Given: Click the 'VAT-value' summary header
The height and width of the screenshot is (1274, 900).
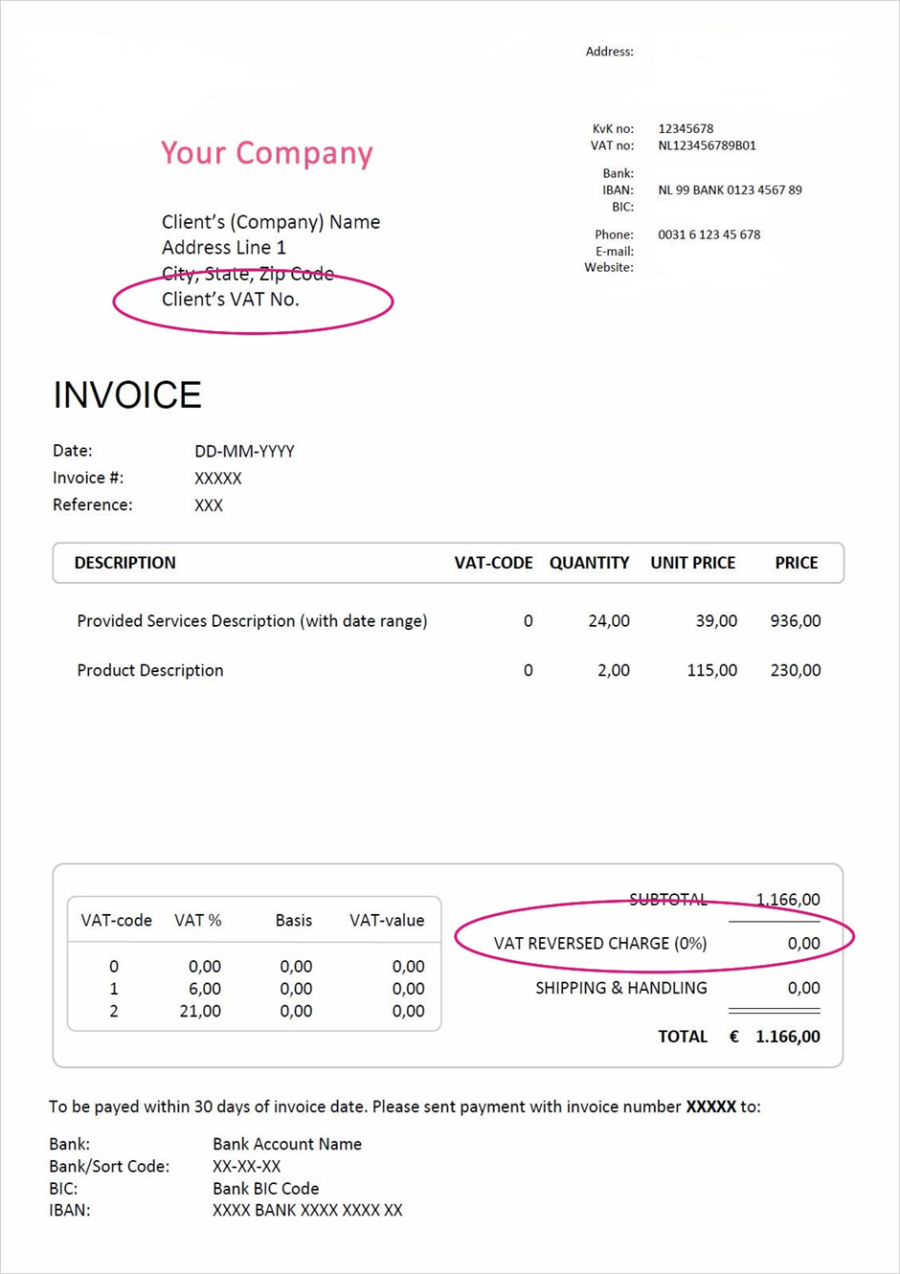Looking at the screenshot, I should (x=387, y=920).
